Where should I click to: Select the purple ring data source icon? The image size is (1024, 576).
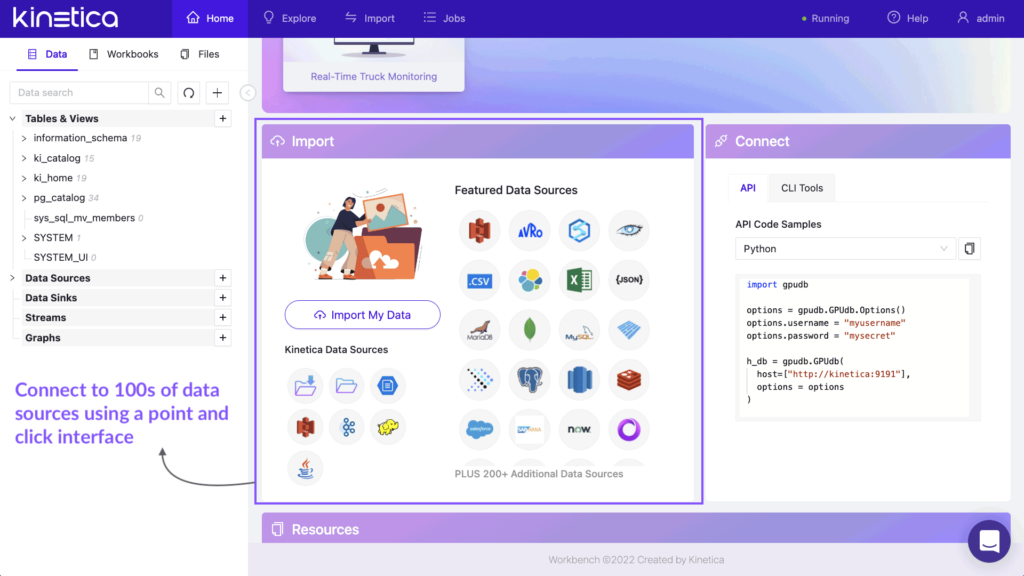(x=629, y=430)
